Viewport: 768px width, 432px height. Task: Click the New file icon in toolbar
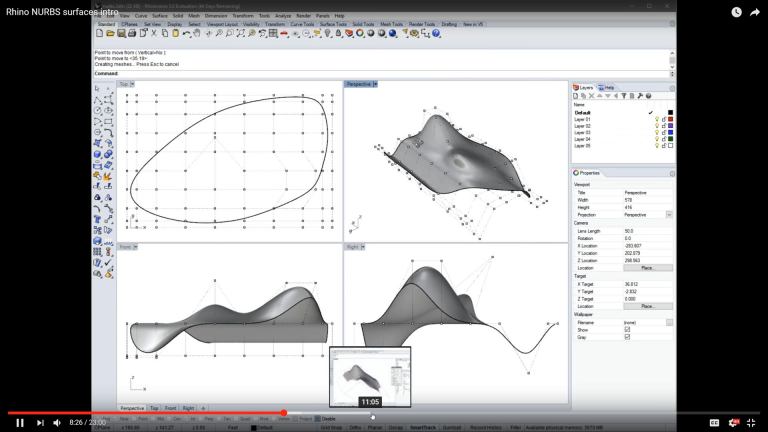coord(99,33)
